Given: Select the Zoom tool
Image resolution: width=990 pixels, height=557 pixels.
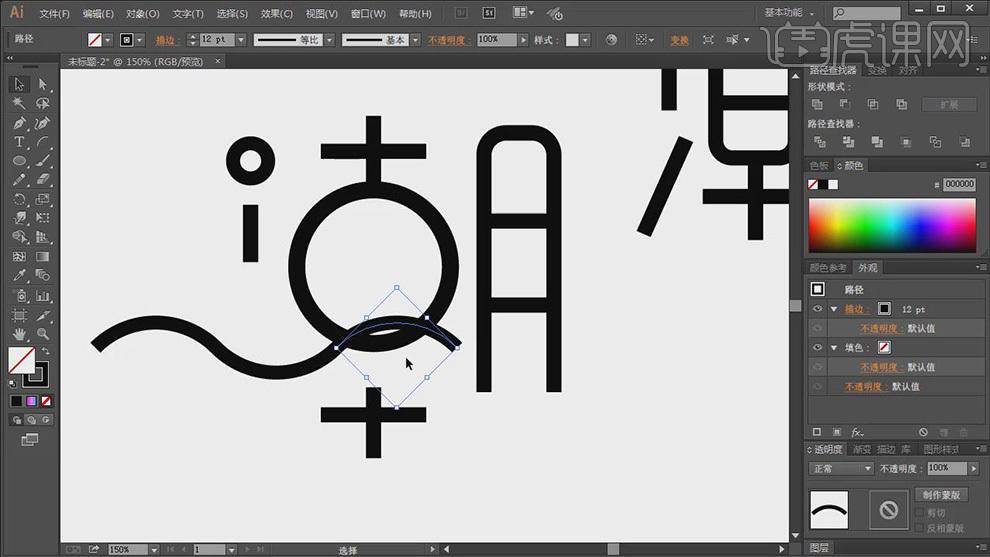Looking at the screenshot, I should pyautogui.click(x=42, y=333).
